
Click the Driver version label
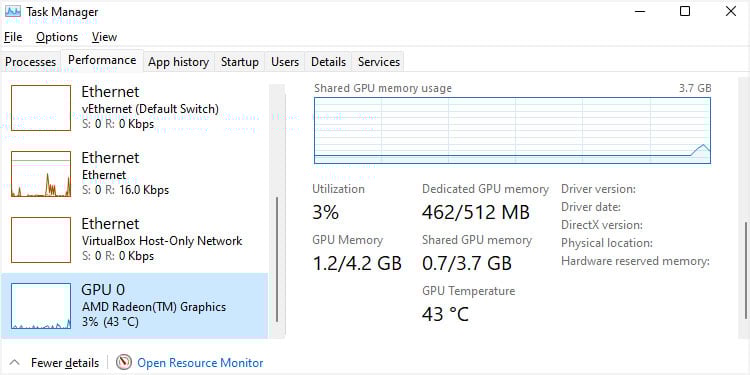tap(598, 189)
